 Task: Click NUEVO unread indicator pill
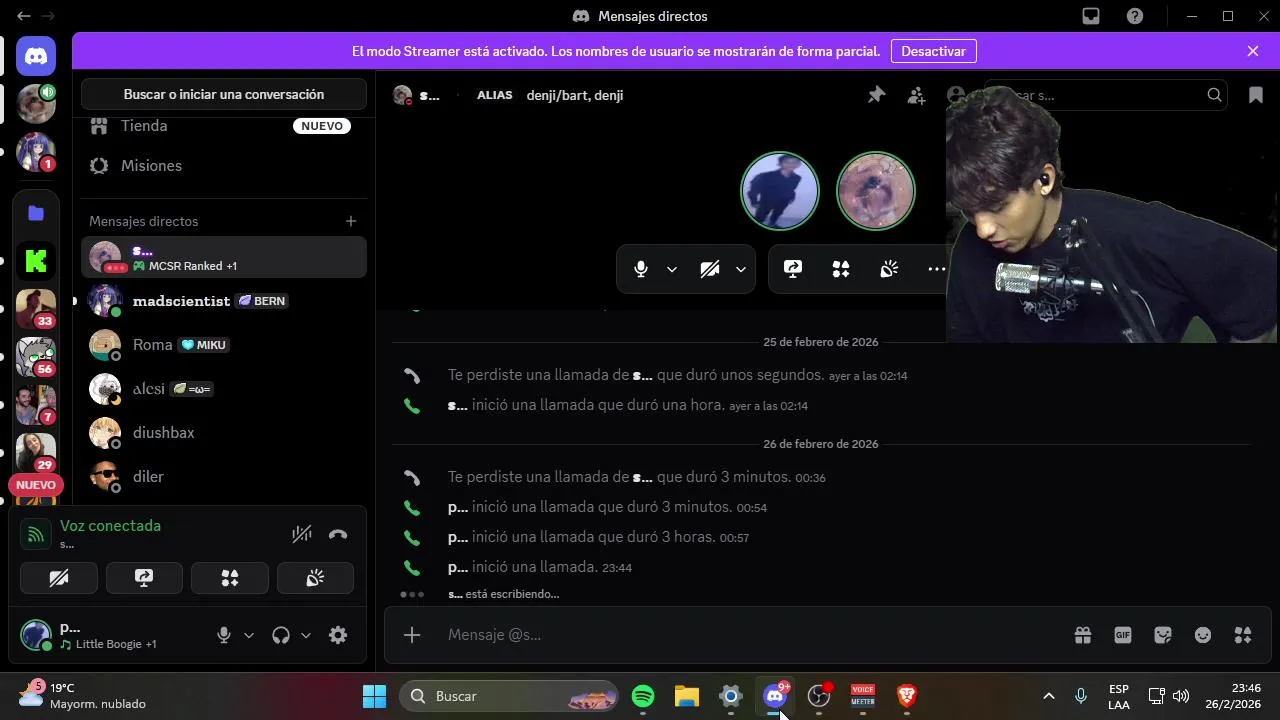tap(36, 485)
